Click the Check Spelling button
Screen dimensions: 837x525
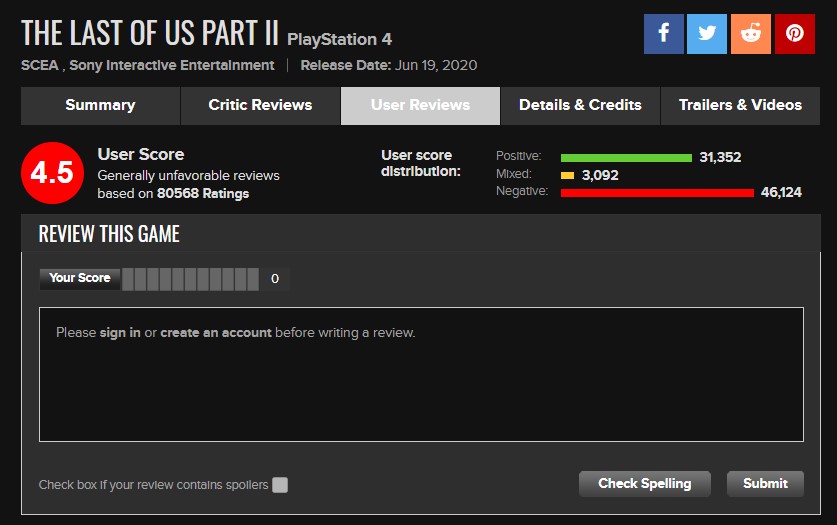tap(645, 484)
